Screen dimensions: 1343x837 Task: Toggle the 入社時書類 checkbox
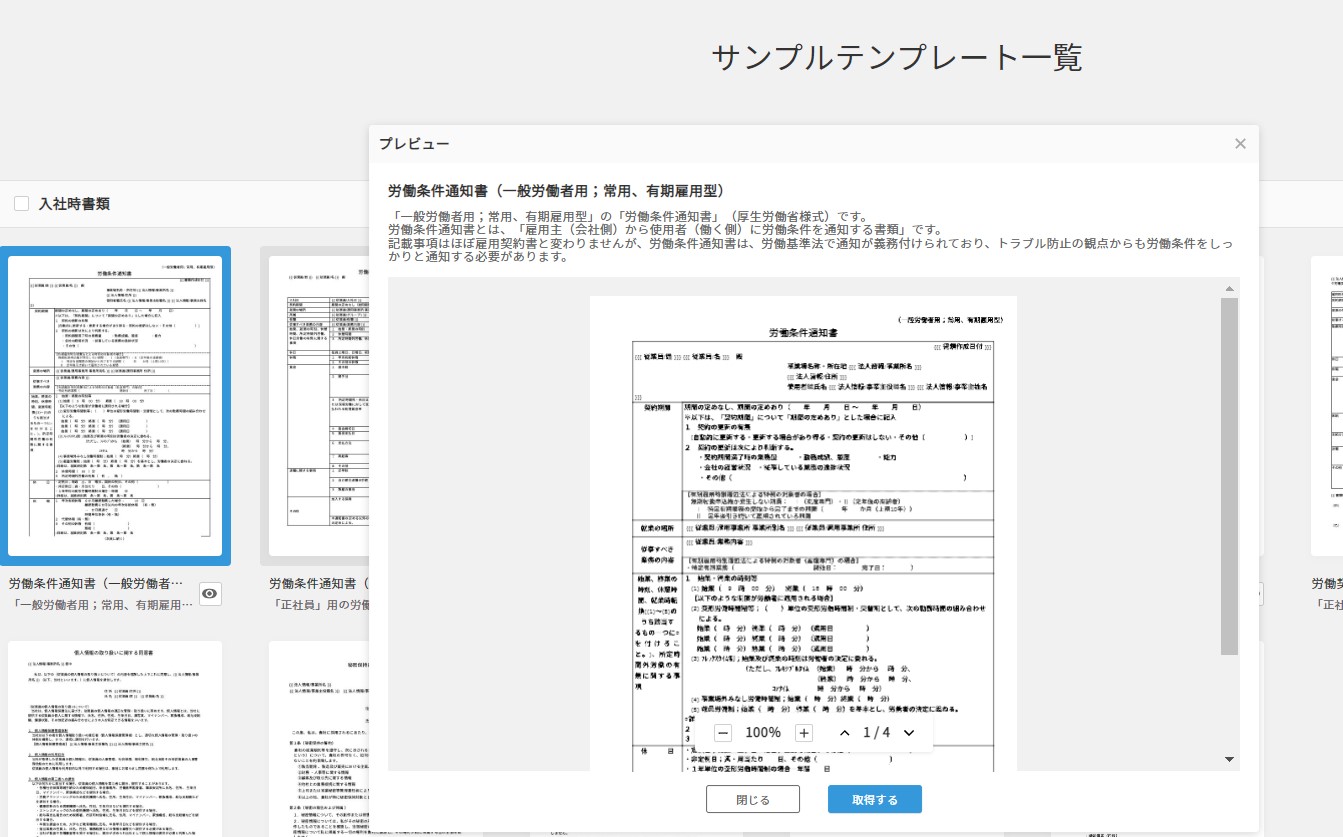[x=21, y=204]
